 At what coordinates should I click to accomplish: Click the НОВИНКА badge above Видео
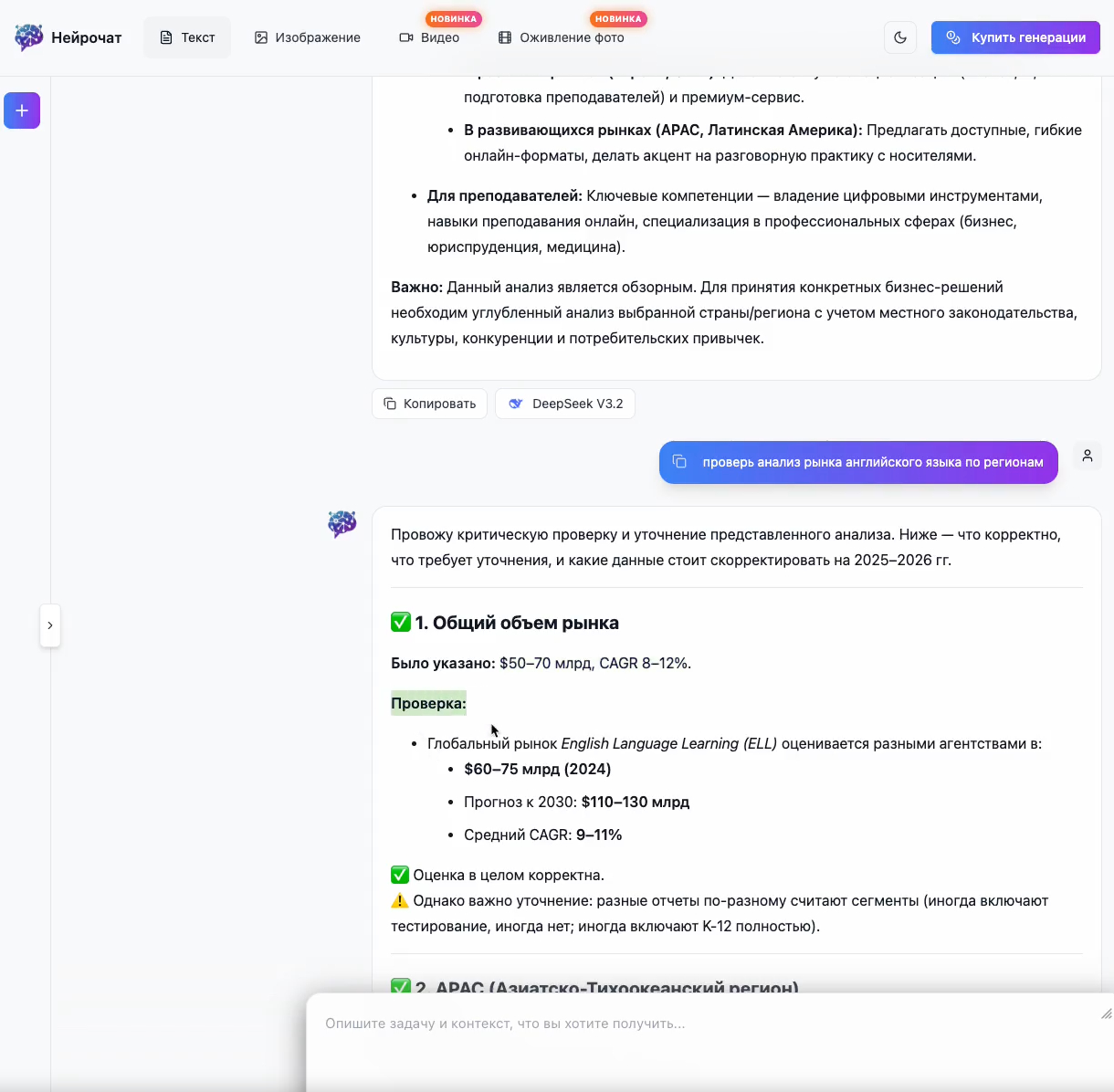tap(454, 18)
